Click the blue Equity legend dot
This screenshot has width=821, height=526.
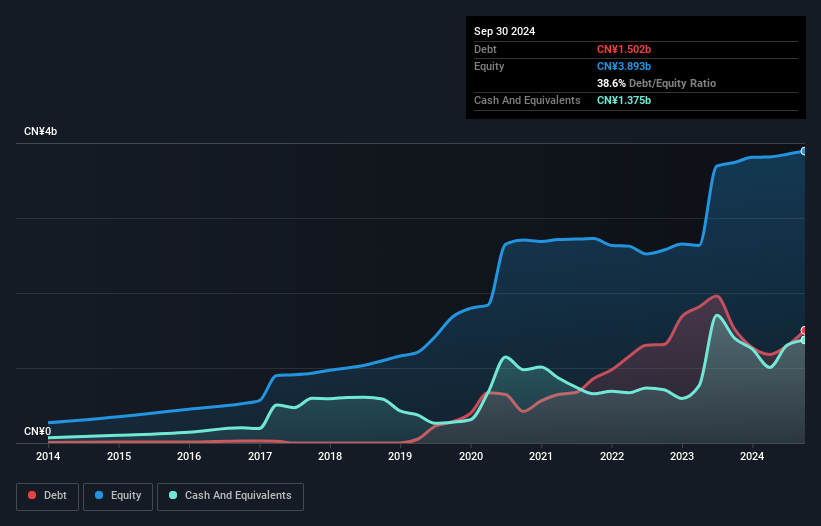(x=99, y=495)
